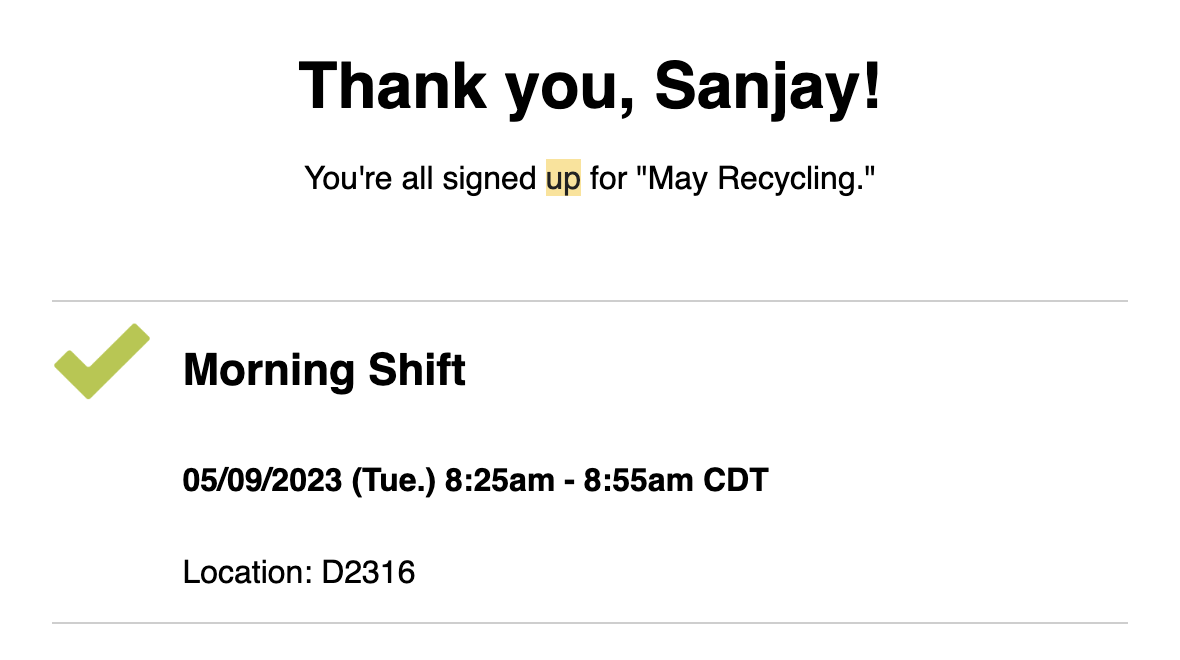Click the divider line below the Location
The image size is (1180, 660).
click(590, 623)
